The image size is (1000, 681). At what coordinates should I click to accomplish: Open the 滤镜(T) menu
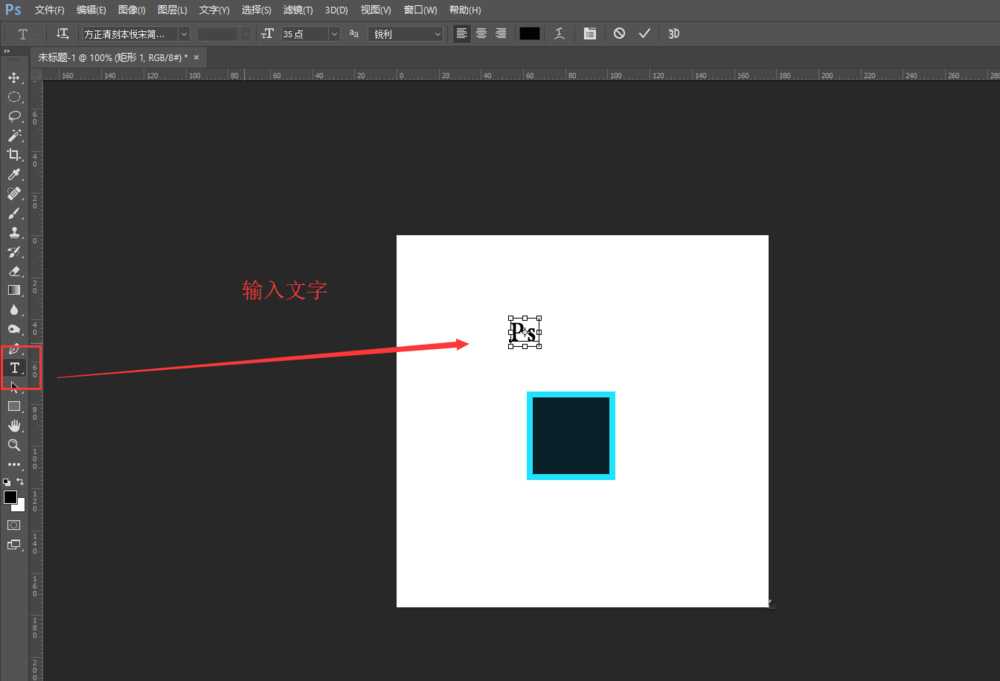(297, 9)
